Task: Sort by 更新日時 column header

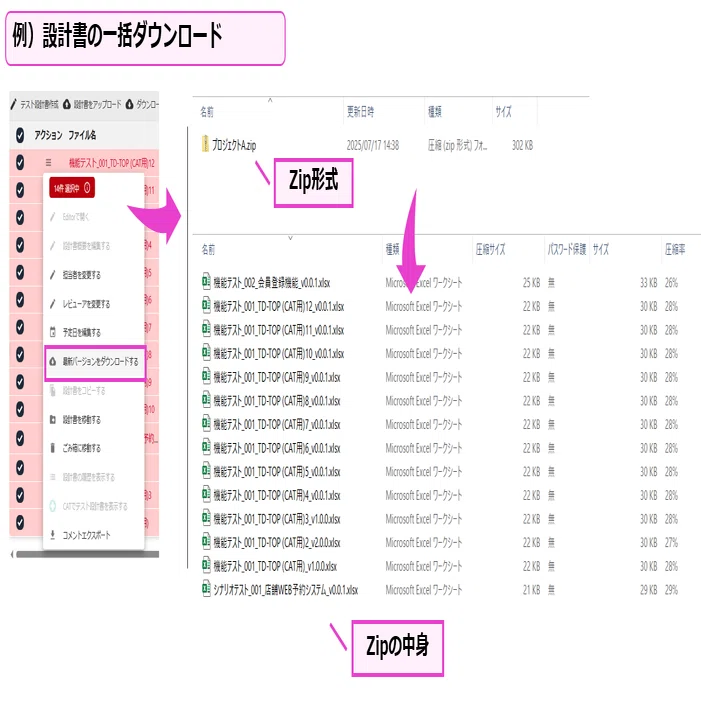Action: (x=360, y=111)
